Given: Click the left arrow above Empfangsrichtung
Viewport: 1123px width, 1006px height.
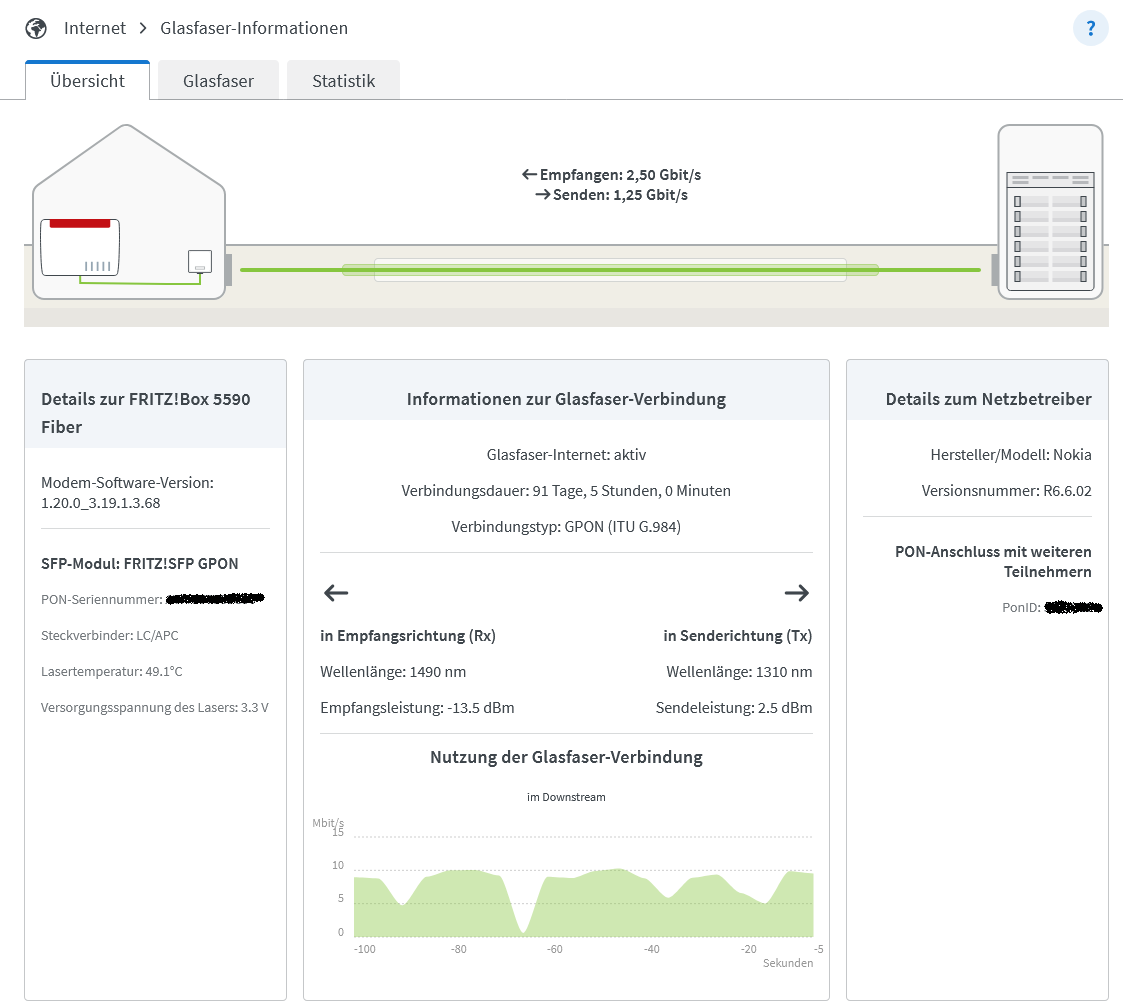Looking at the screenshot, I should 336,593.
